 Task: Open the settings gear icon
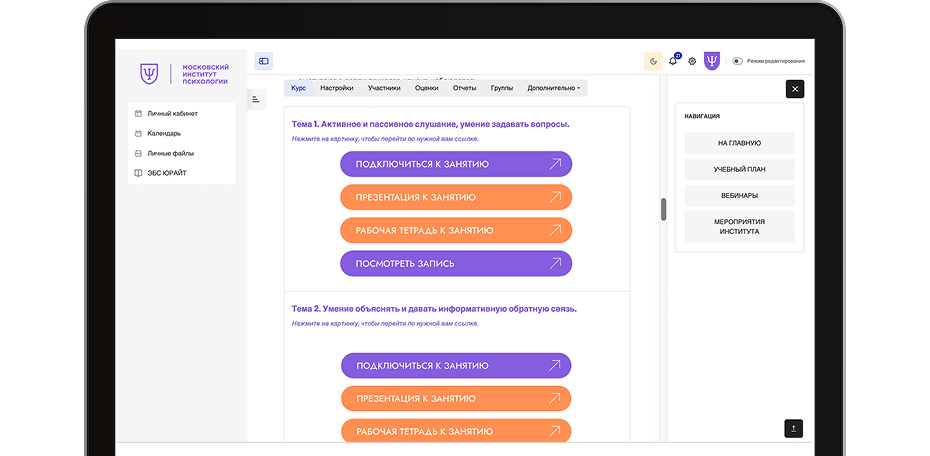coord(692,61)
